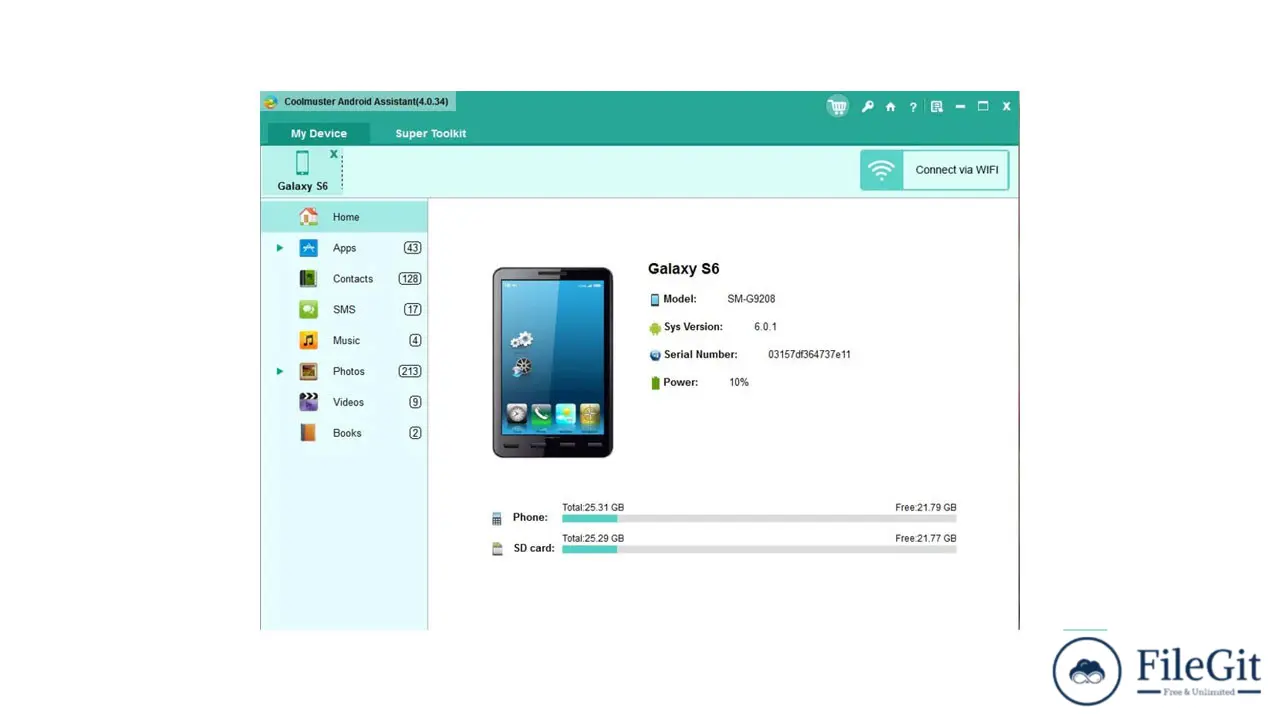Click system version value 6.0.1
The width and height of the screenshot is (1280, 720).
(x=765, y=327)
